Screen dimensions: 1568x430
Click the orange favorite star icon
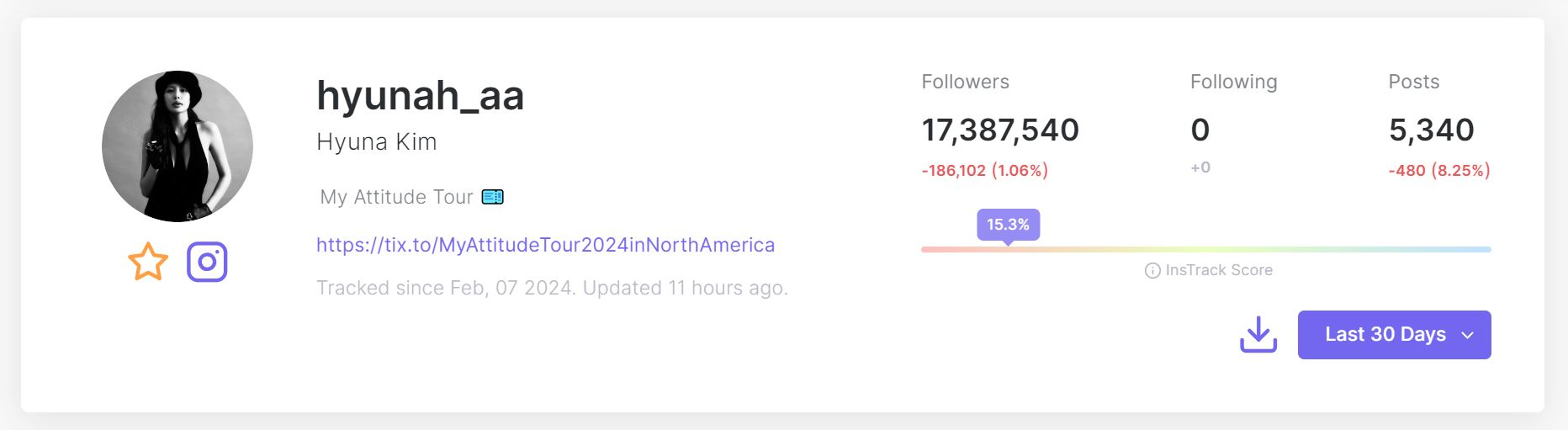(x=148, y=262)
